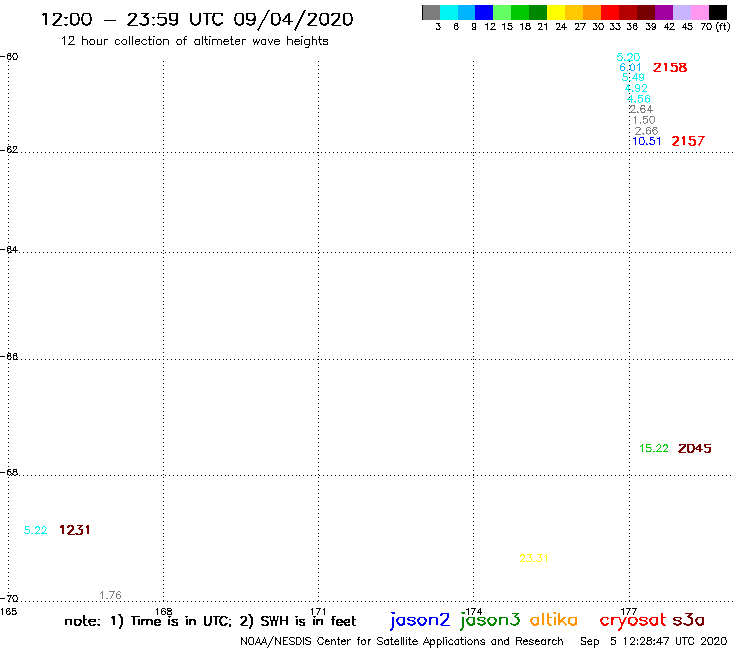Click the purple swatch in the legend
The image size is (740, 650).
pyautogui.click(x=664, y=12)
